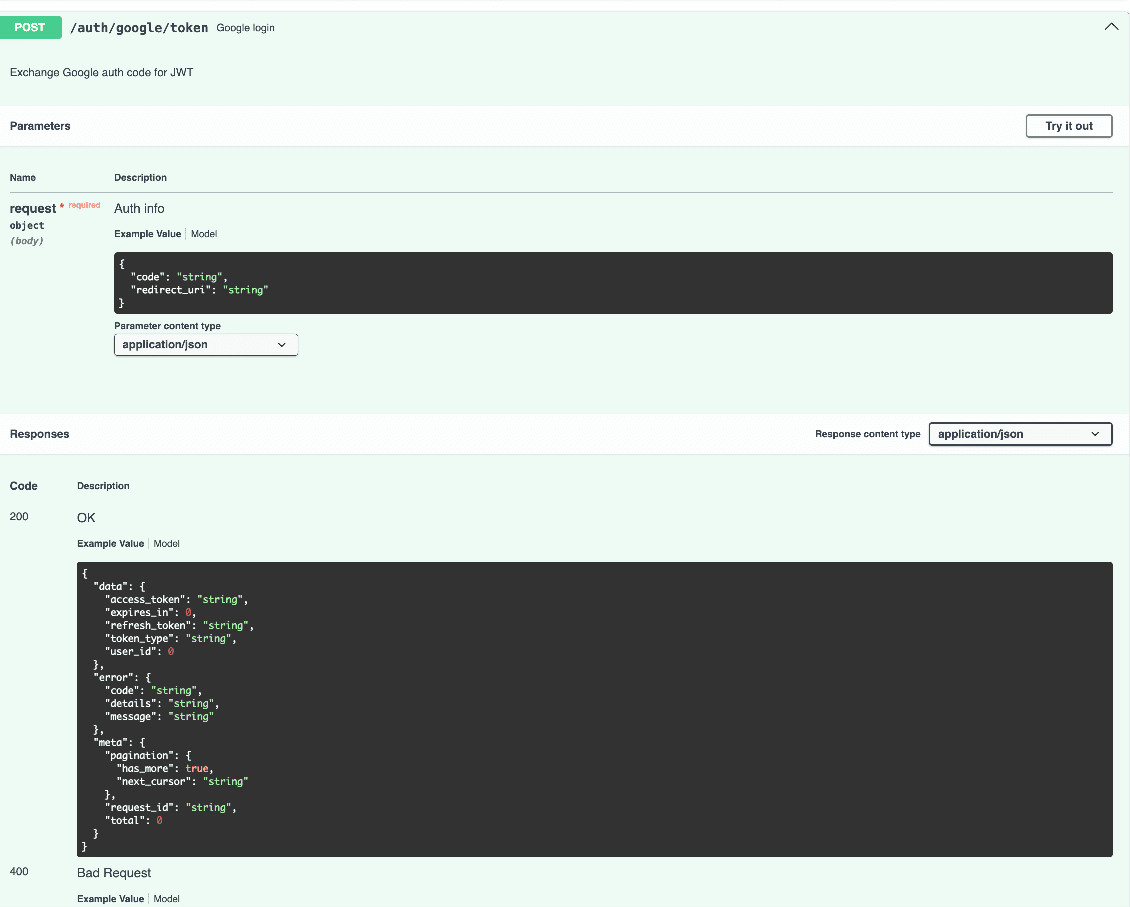Click "request_id" key in response example

tap(139, 807)
